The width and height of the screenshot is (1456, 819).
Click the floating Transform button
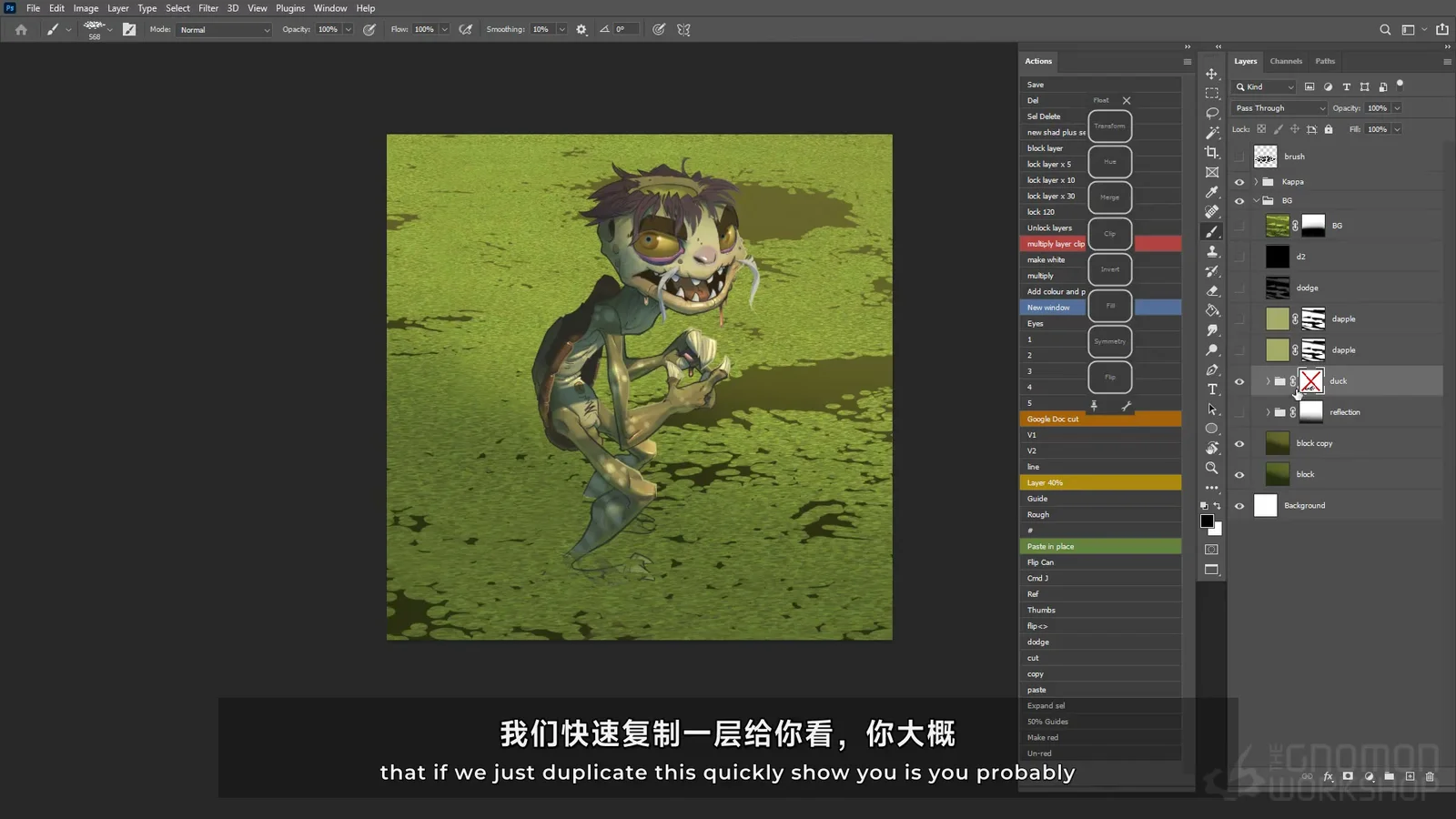tap(1110, 126)
